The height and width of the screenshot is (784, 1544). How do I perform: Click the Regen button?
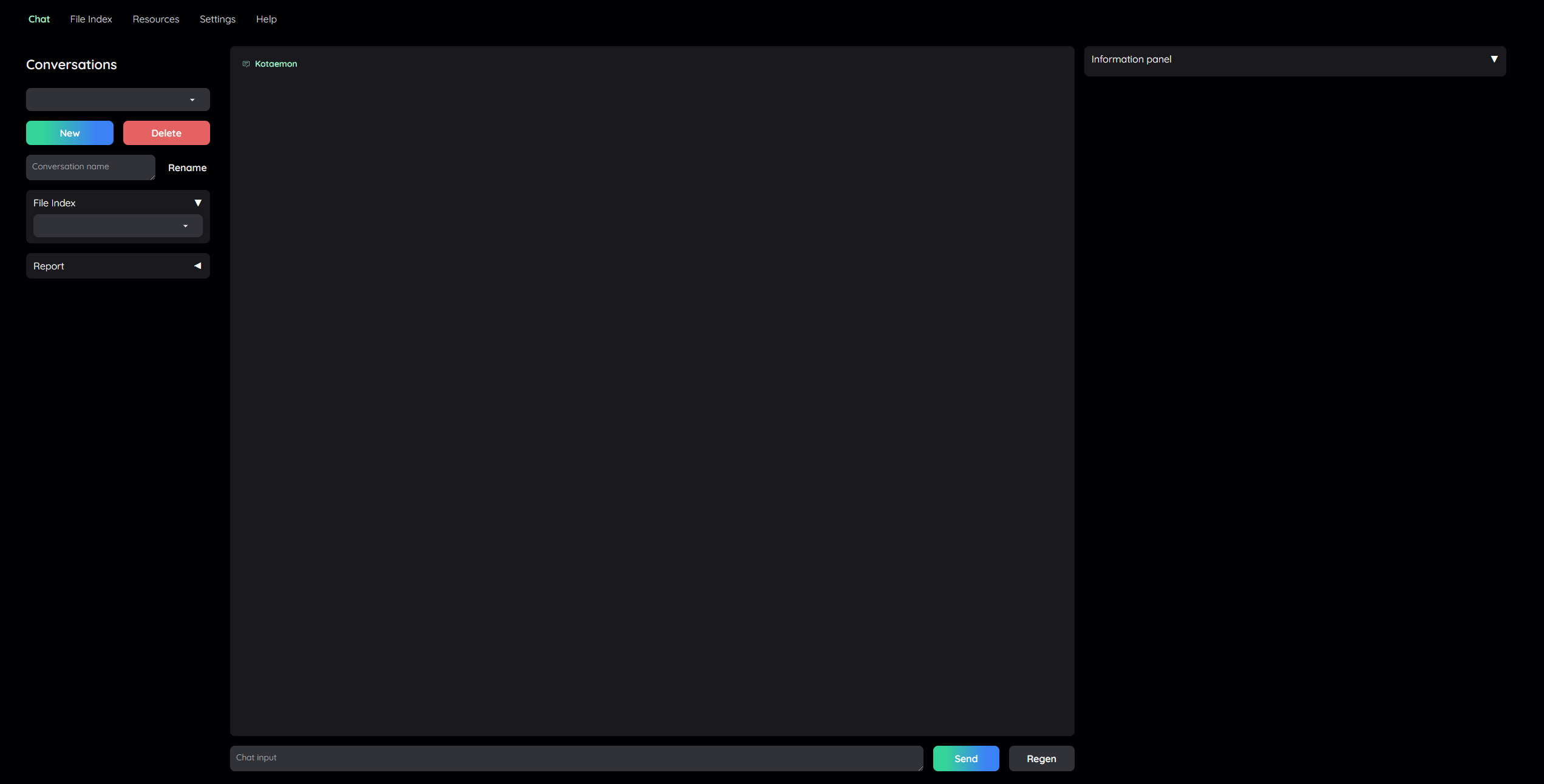(1041, 759)
